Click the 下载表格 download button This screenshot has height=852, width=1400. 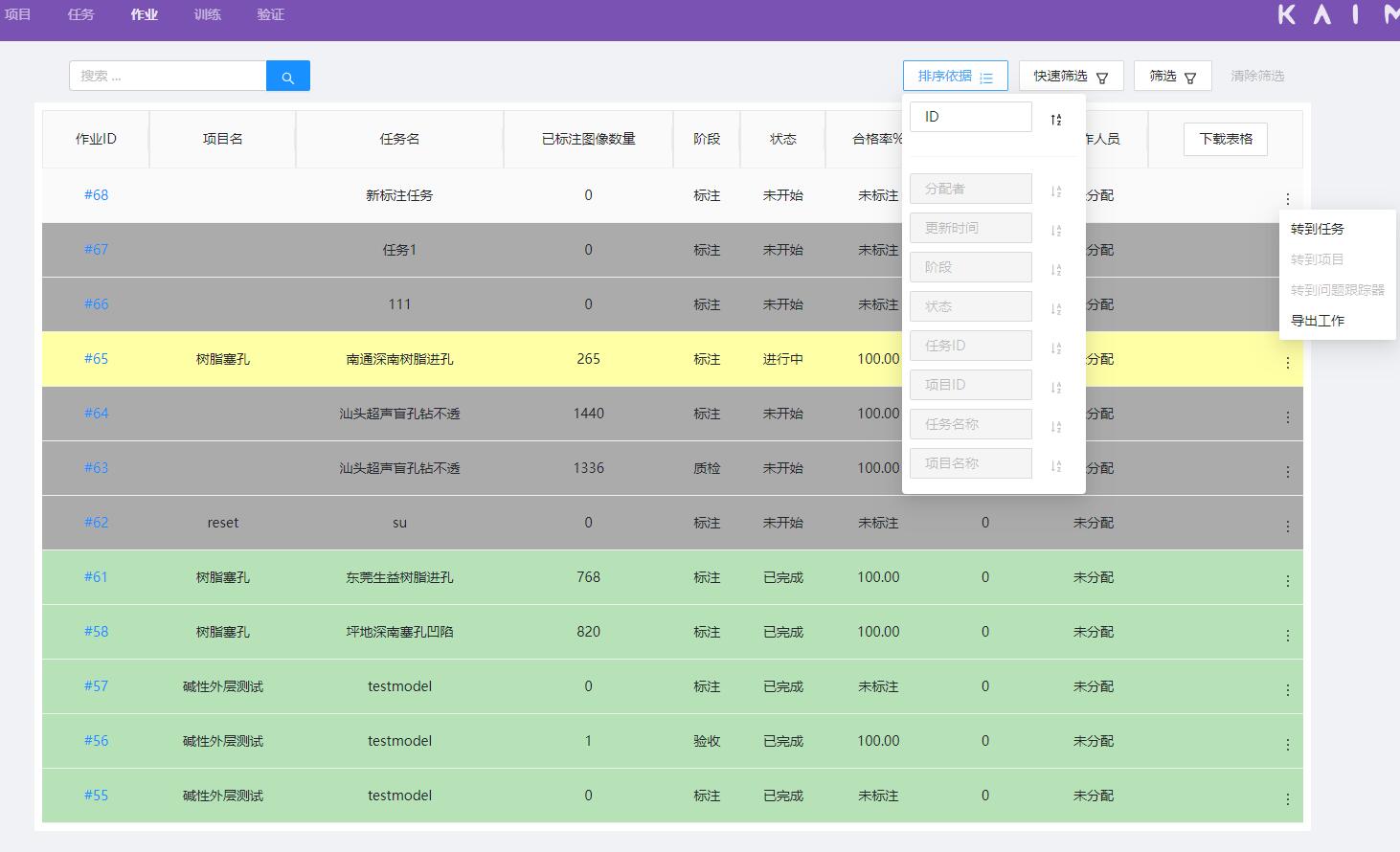point(1226,139)
